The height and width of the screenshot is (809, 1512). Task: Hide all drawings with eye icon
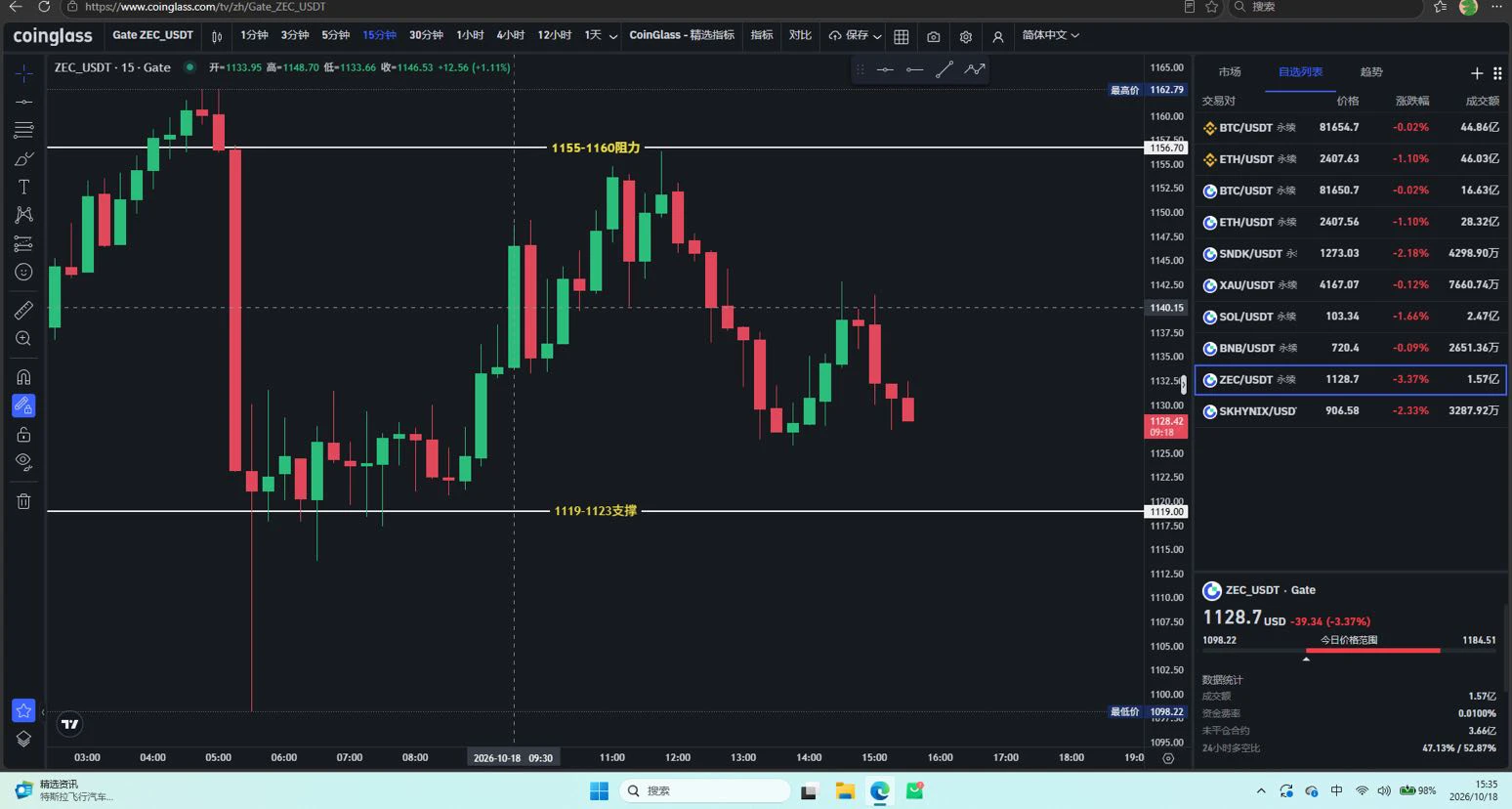pos(23,462)
